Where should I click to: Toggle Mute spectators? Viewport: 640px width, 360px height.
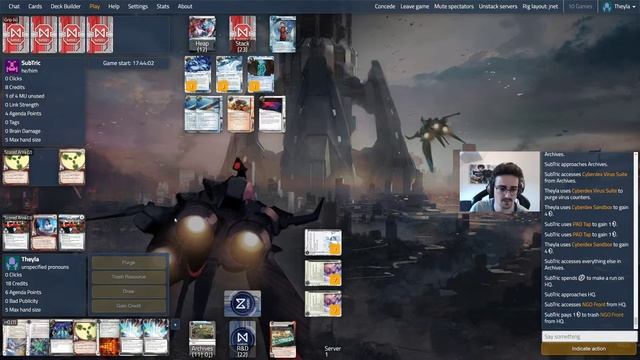[x=454, y=7]
